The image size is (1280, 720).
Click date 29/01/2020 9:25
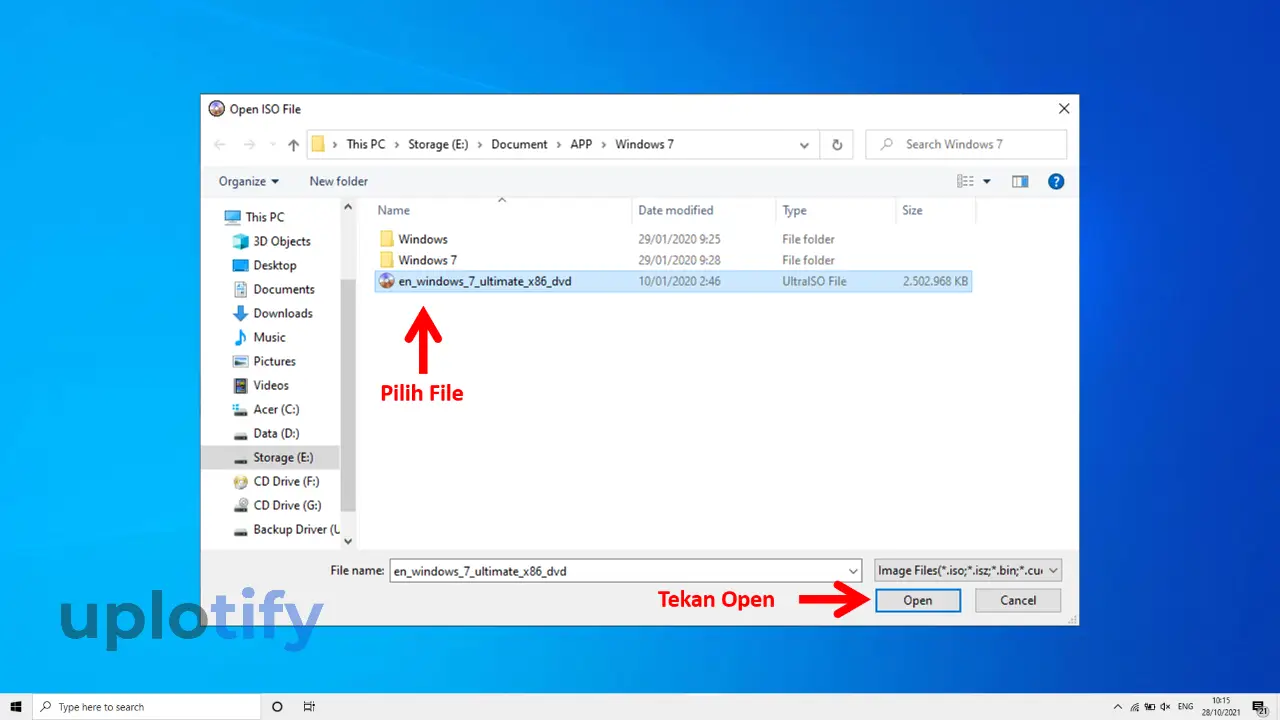pyautogui.click(x=679, y=239)
